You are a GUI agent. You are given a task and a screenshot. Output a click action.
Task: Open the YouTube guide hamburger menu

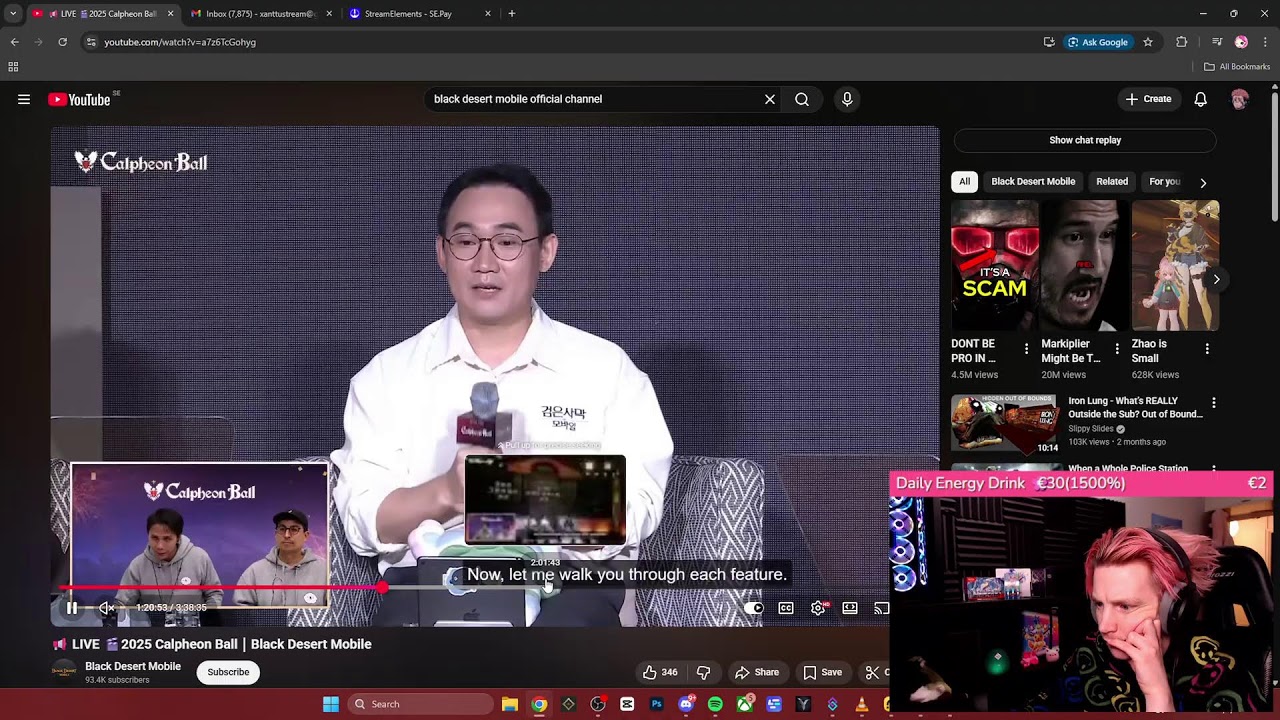pyautogui.click(x=24, y=99)
